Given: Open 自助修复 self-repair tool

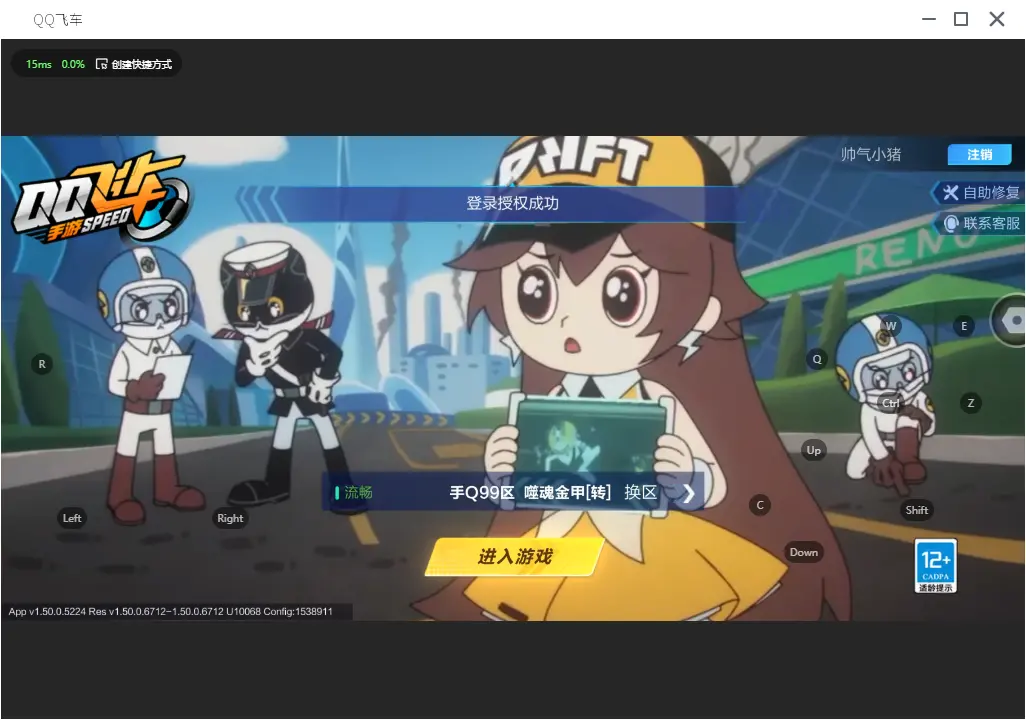Looking at the screenshot, I should (x=980, y=192).
